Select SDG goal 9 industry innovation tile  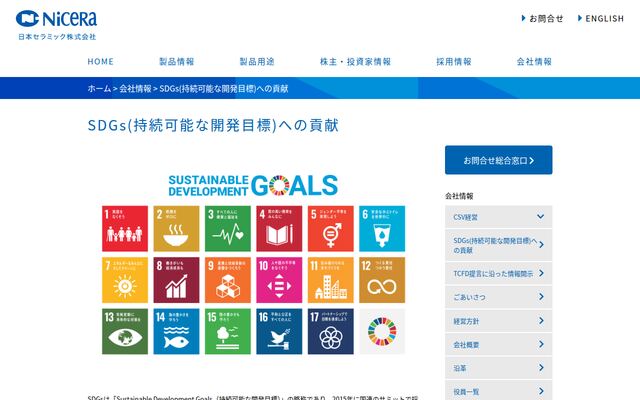tap(228, 280)
